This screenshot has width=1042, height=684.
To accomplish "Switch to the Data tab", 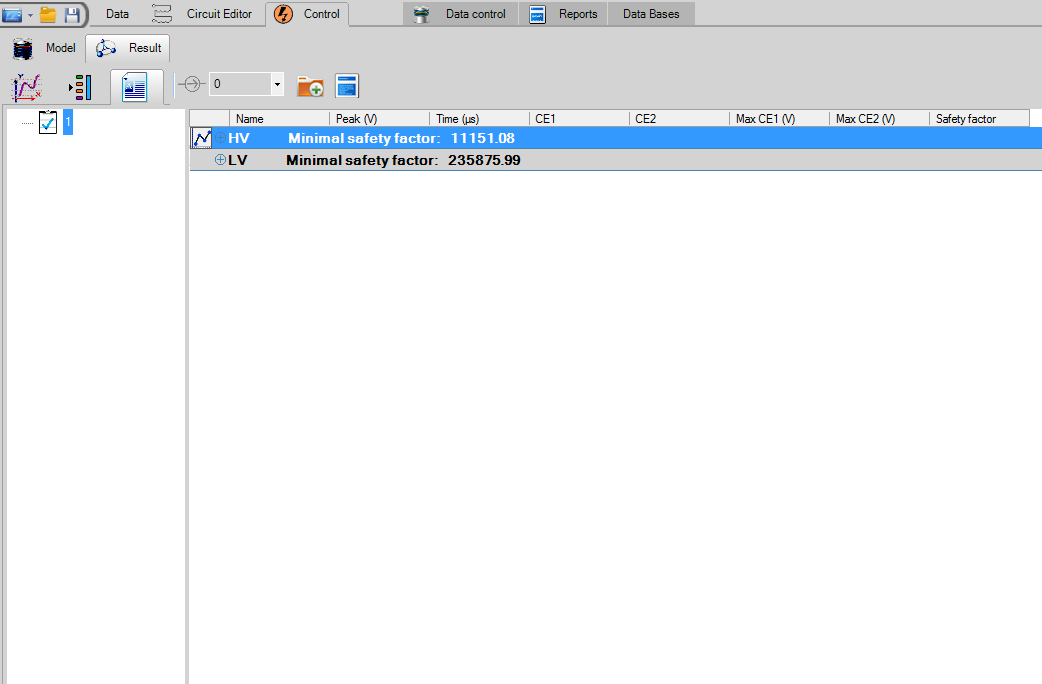I will [x=117, y=14].
